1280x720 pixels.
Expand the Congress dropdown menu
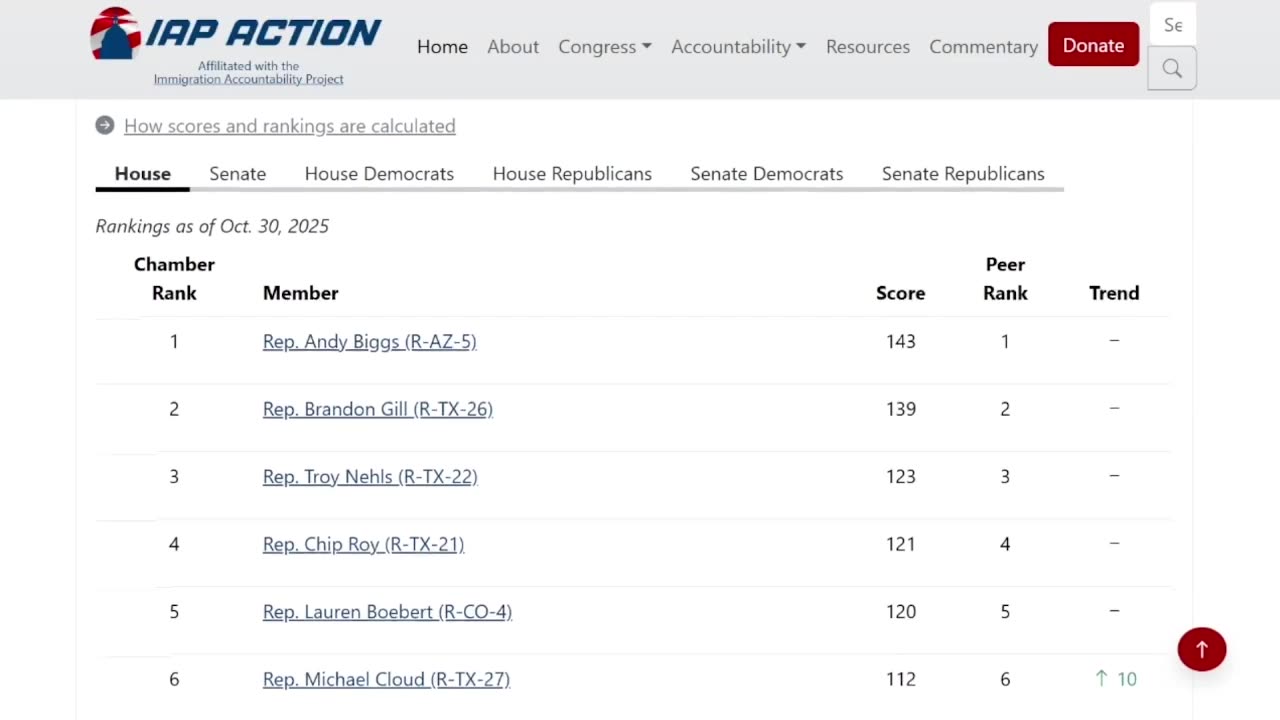pyautogui.click(x=604, y=47)
